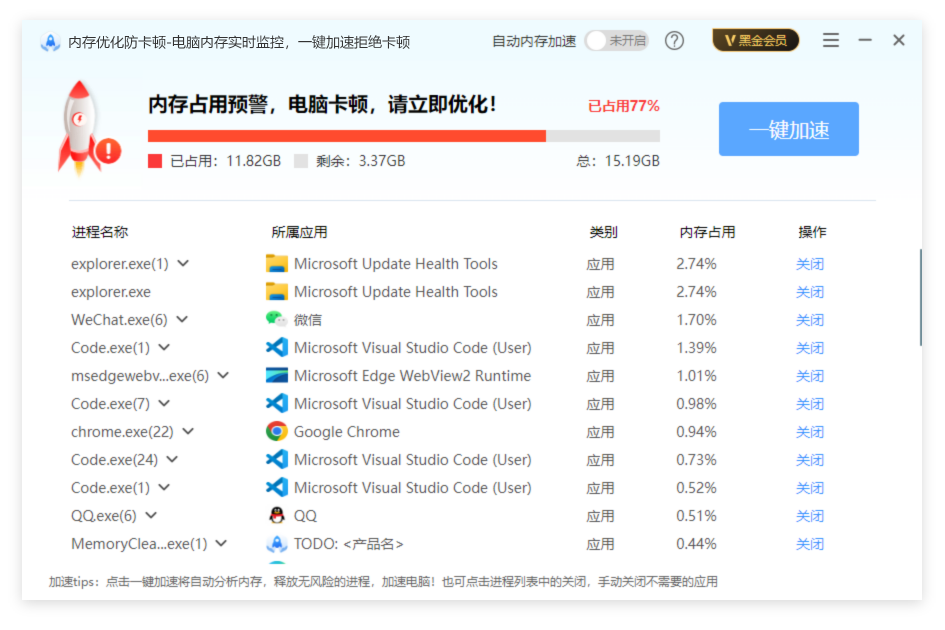Expand the explorer.exe(1) process group

(183, 263)
